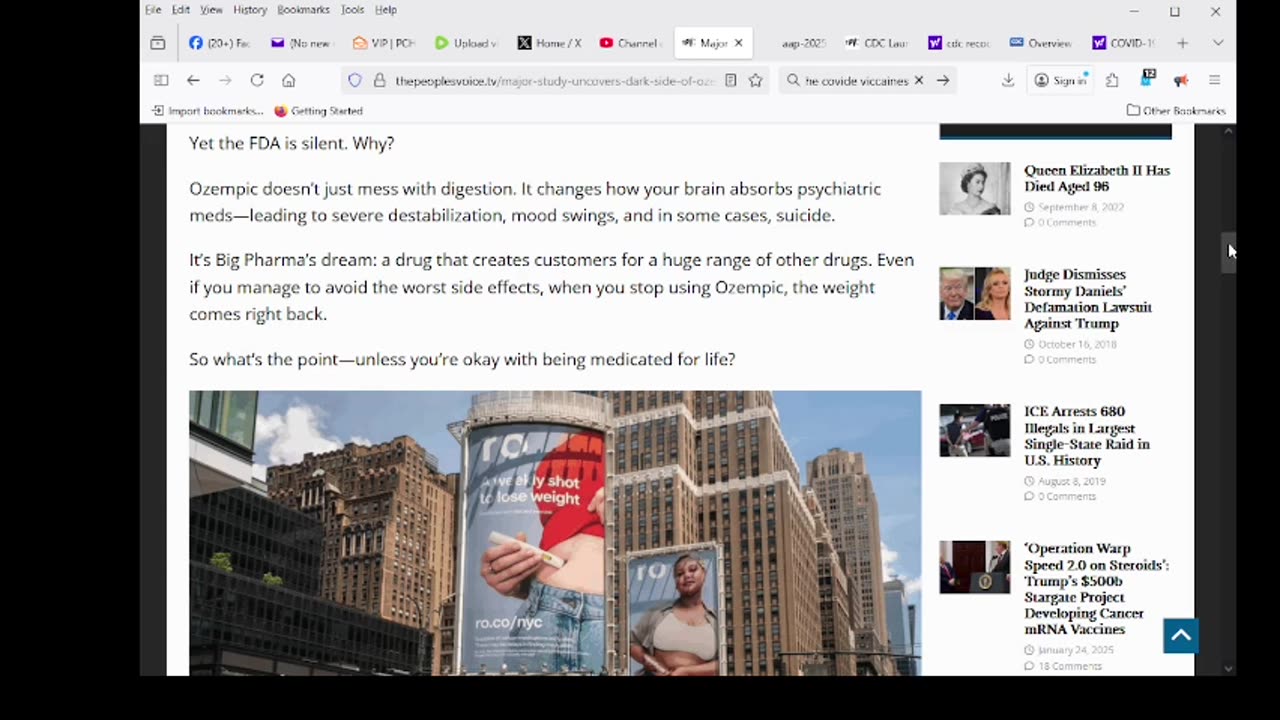
Task: Switch to the aap-2025 tab
Action: (803, 43)
